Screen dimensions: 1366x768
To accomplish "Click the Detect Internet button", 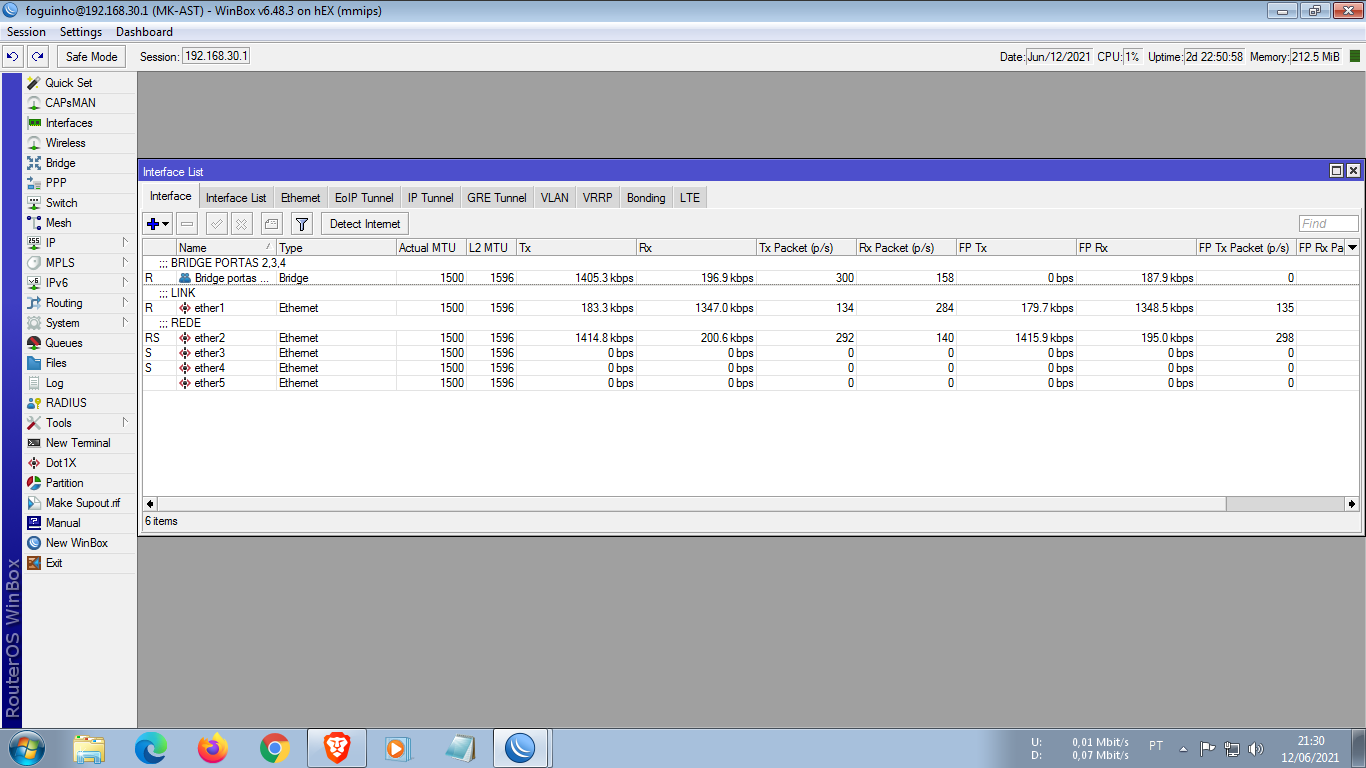I will (x=365, y=224).
